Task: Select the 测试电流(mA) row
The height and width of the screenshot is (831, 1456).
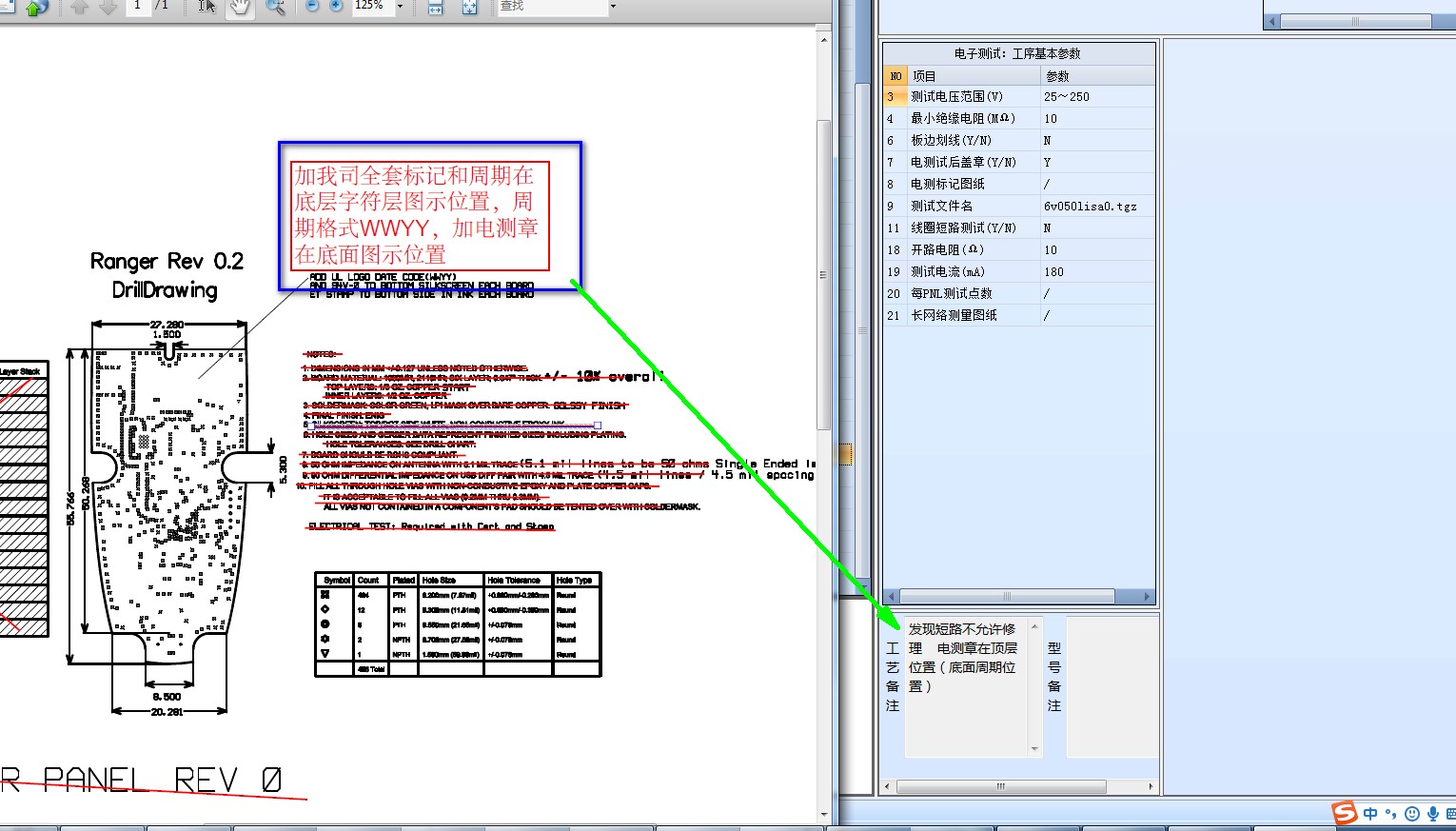Action: pos(1019,271)
